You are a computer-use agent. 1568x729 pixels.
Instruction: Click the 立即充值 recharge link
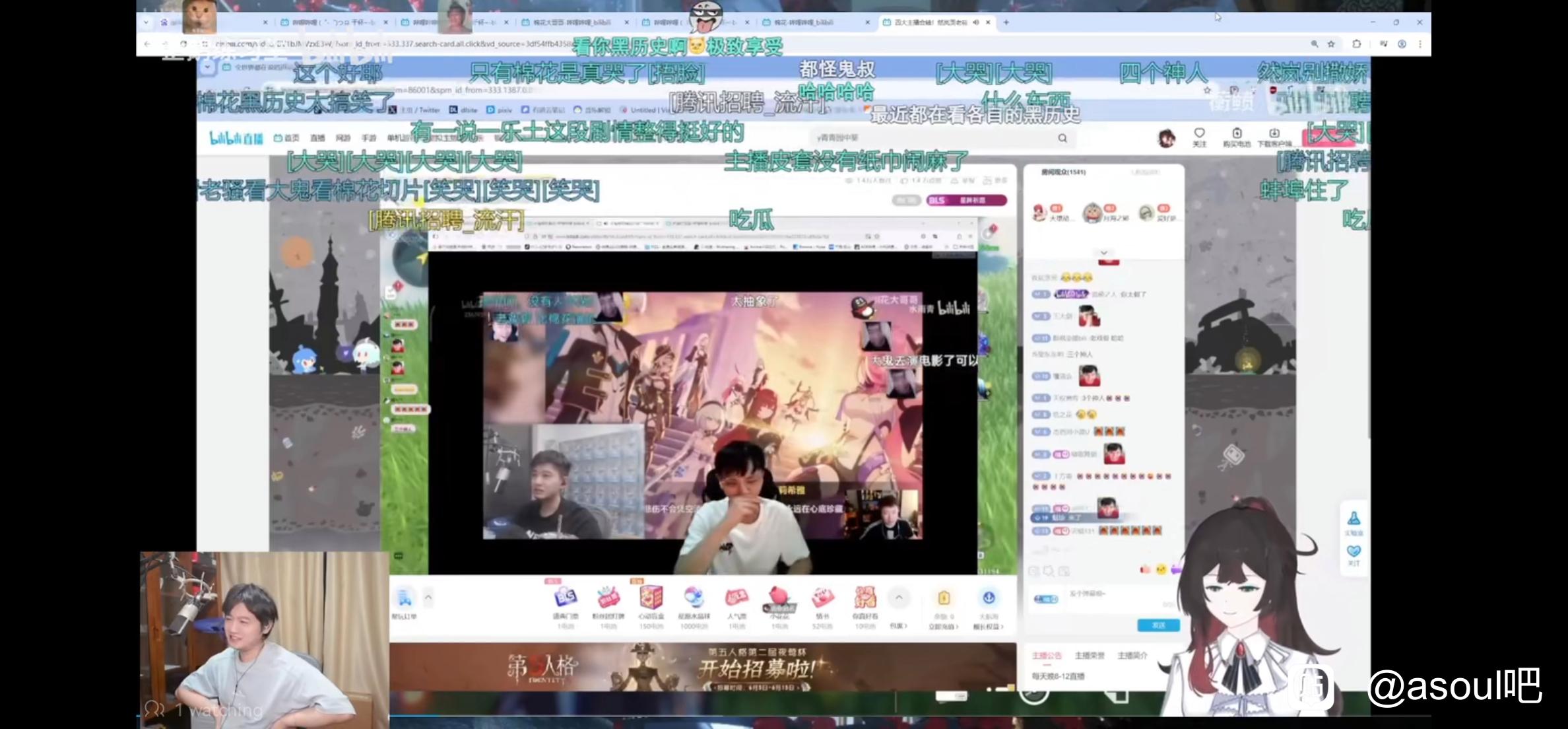tap(943, 627)
